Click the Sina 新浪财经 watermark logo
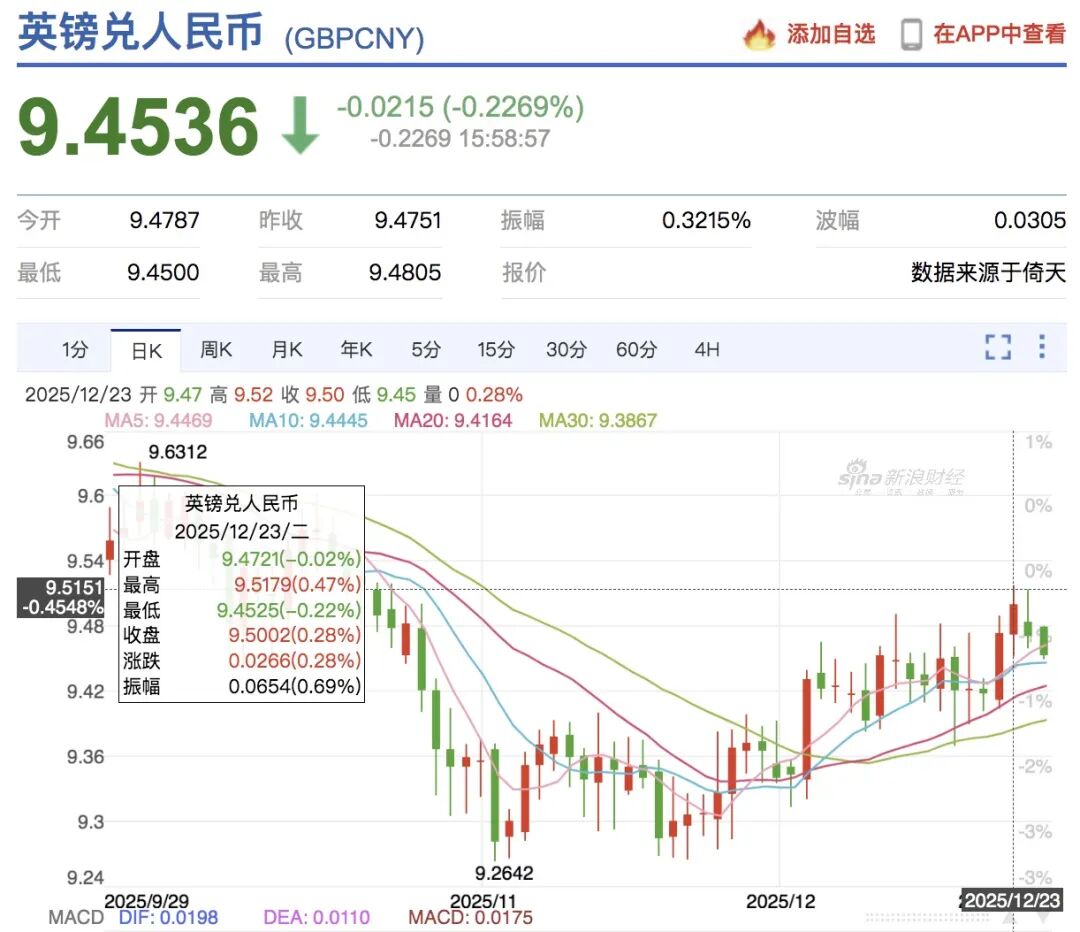Image resolution: width=1080 pixels, height=932 pixels. point(900,475)
